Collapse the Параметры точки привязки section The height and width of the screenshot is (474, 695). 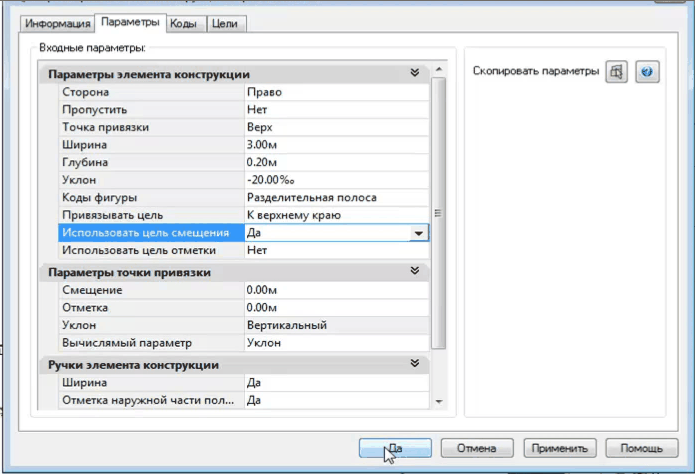(415, 271)
